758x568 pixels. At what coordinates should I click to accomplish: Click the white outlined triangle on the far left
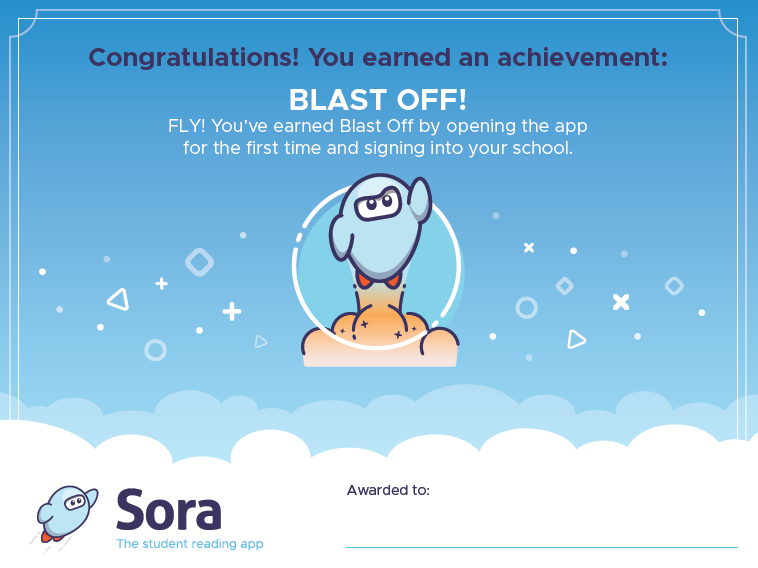119,299
